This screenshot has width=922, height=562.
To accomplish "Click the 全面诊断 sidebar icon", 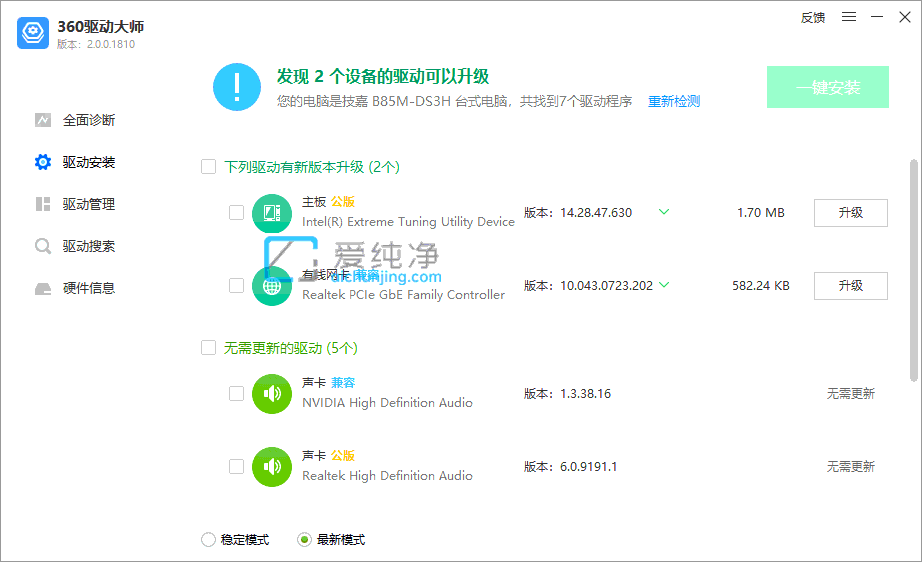I will click(x=43, y=121).
